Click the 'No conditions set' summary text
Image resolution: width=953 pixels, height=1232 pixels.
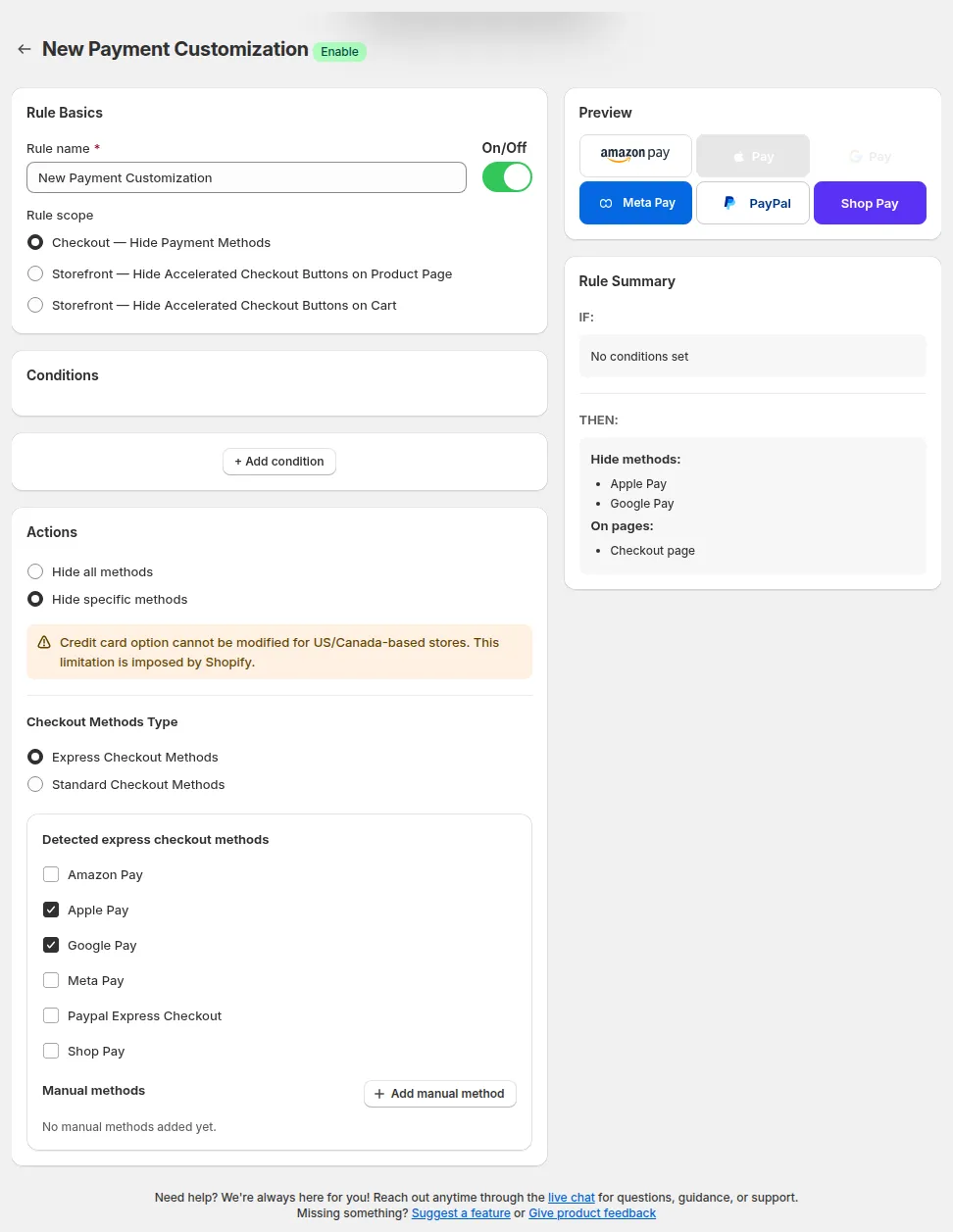pos(639,357)
